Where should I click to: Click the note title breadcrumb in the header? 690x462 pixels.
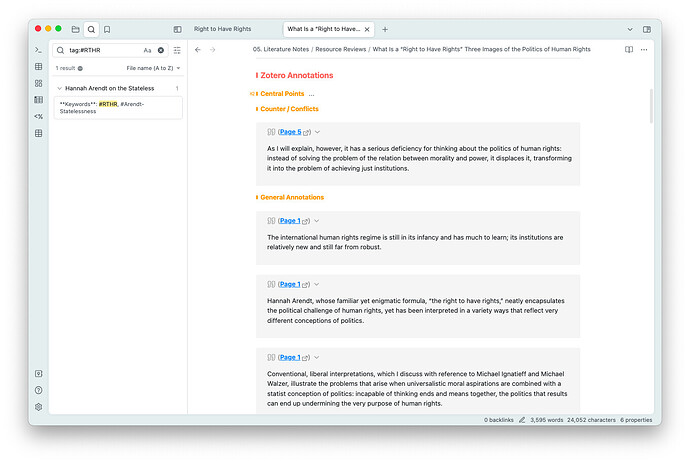[481, 49]
